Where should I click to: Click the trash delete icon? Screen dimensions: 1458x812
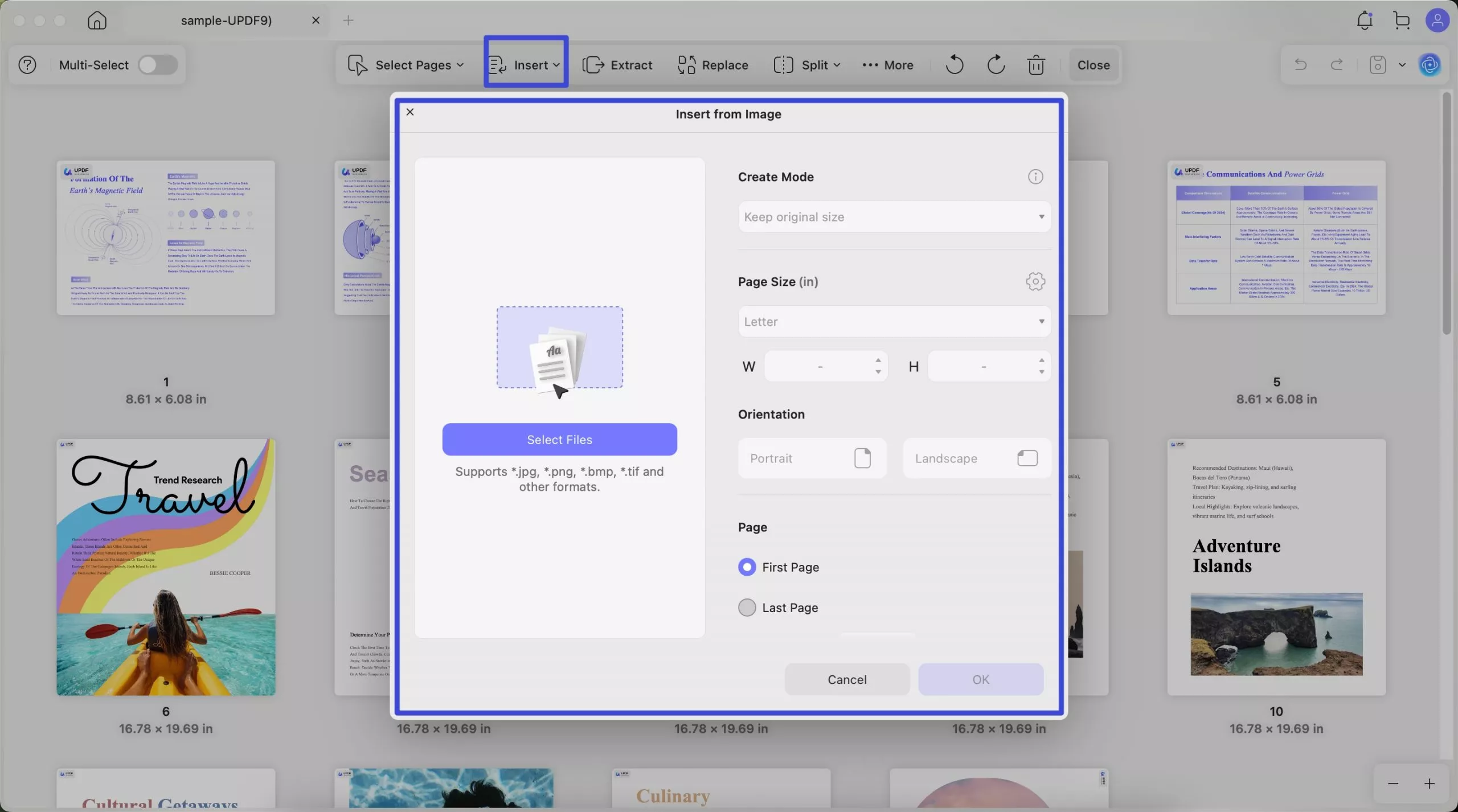point(1036,65)
